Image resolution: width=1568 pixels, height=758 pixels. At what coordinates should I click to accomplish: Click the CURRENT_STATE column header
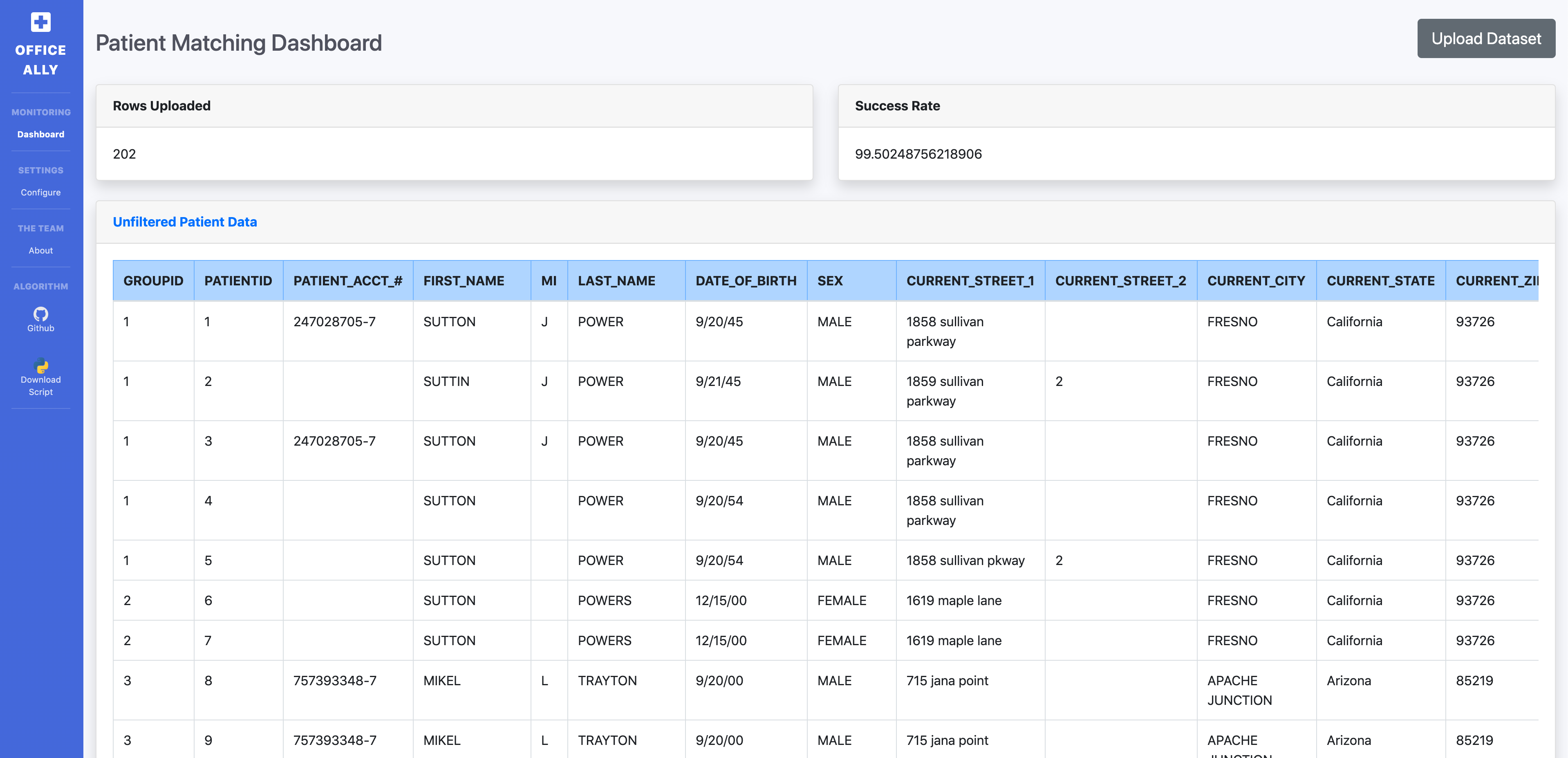[x=1380, y=281]
